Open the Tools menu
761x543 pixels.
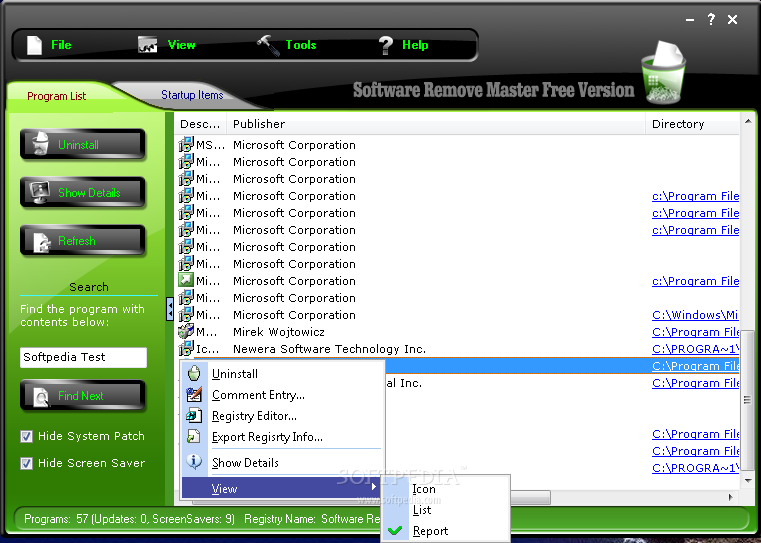[301, 45]
